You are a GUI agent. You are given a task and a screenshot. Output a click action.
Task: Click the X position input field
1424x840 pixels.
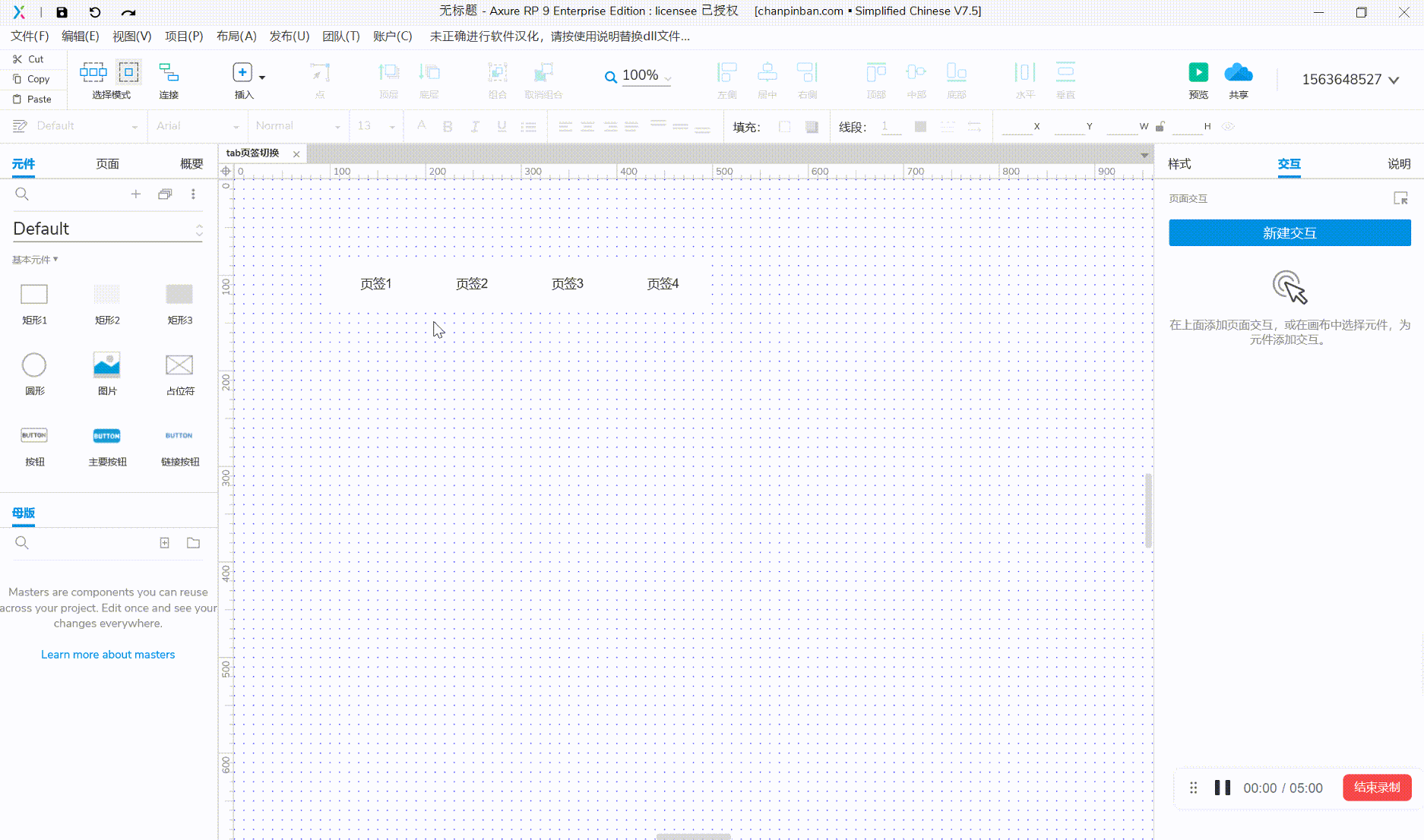point(1017,127)
